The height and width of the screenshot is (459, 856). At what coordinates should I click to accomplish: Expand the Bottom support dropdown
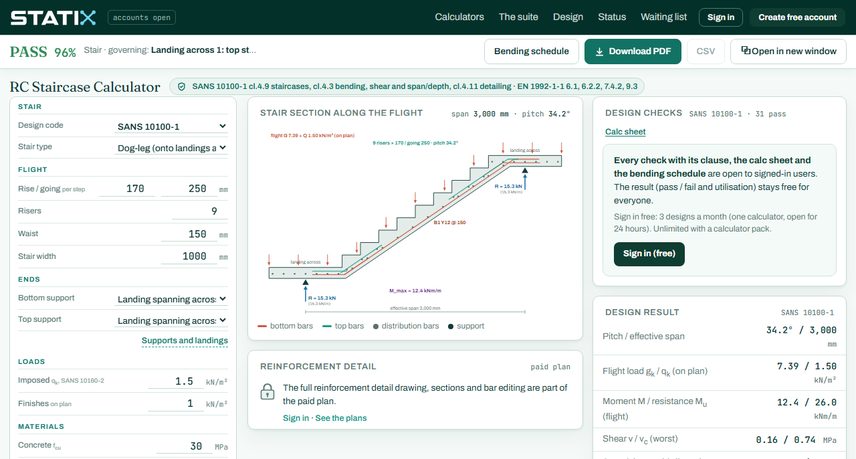point(171,299)
